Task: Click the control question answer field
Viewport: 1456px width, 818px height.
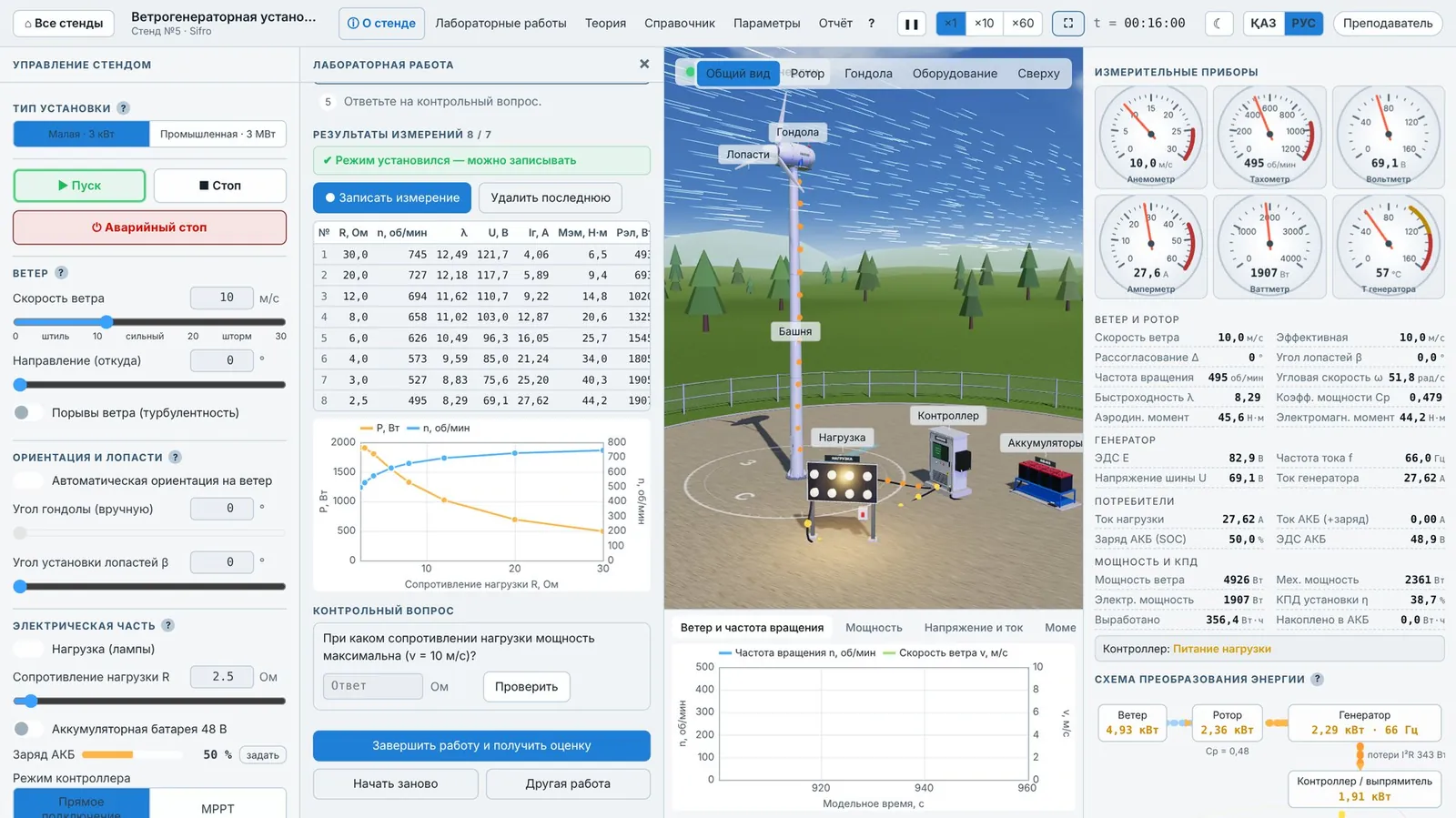Action: [372, 686]
